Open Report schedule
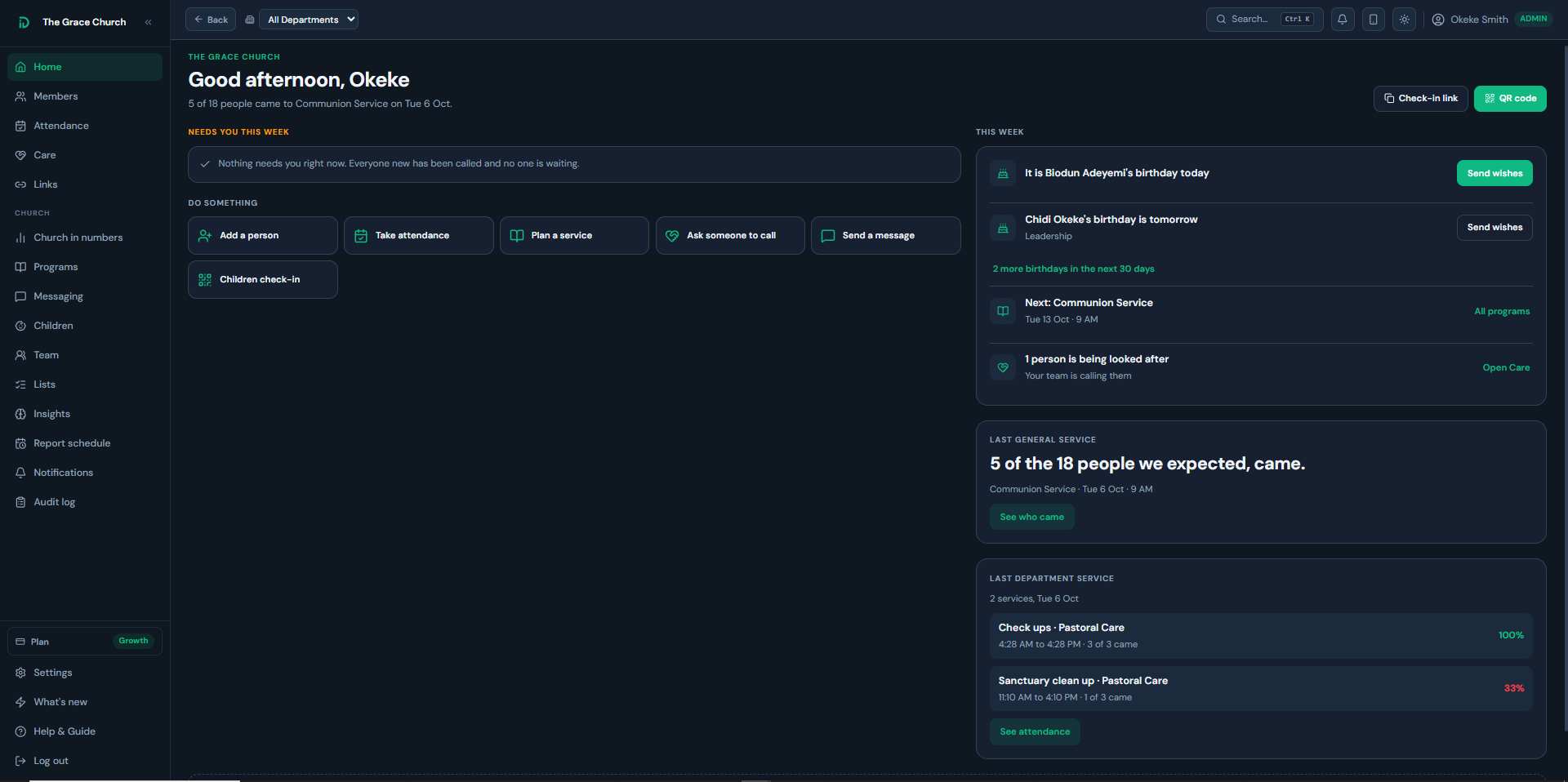Screen dimensions: 1568x782 coord(85,443)
